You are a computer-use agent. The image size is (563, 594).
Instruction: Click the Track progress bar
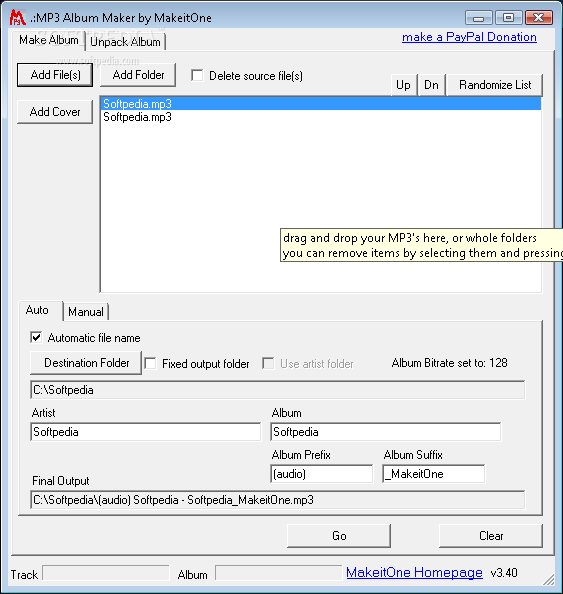point(106,573)
